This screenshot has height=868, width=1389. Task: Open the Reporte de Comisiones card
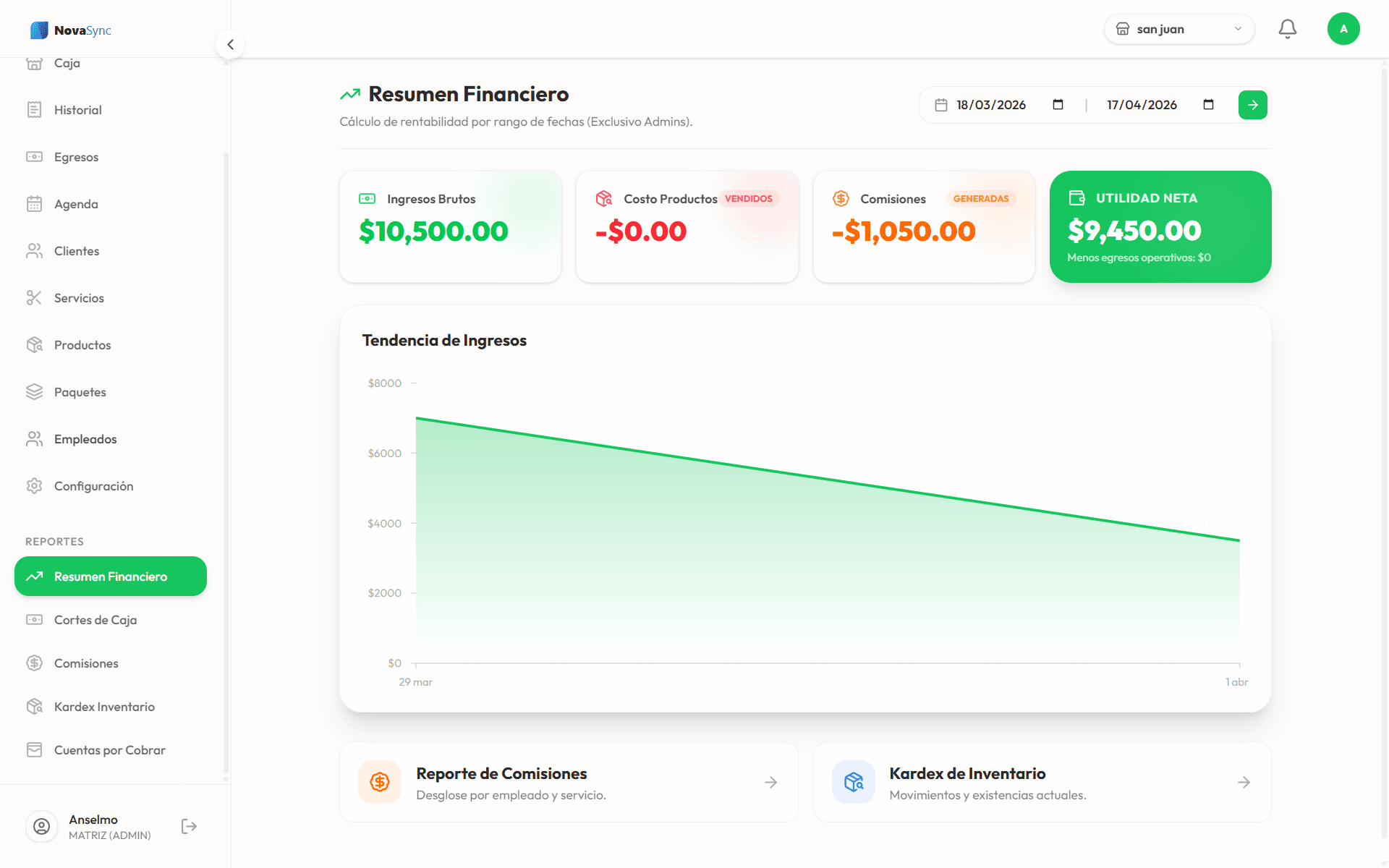(569, 782)
